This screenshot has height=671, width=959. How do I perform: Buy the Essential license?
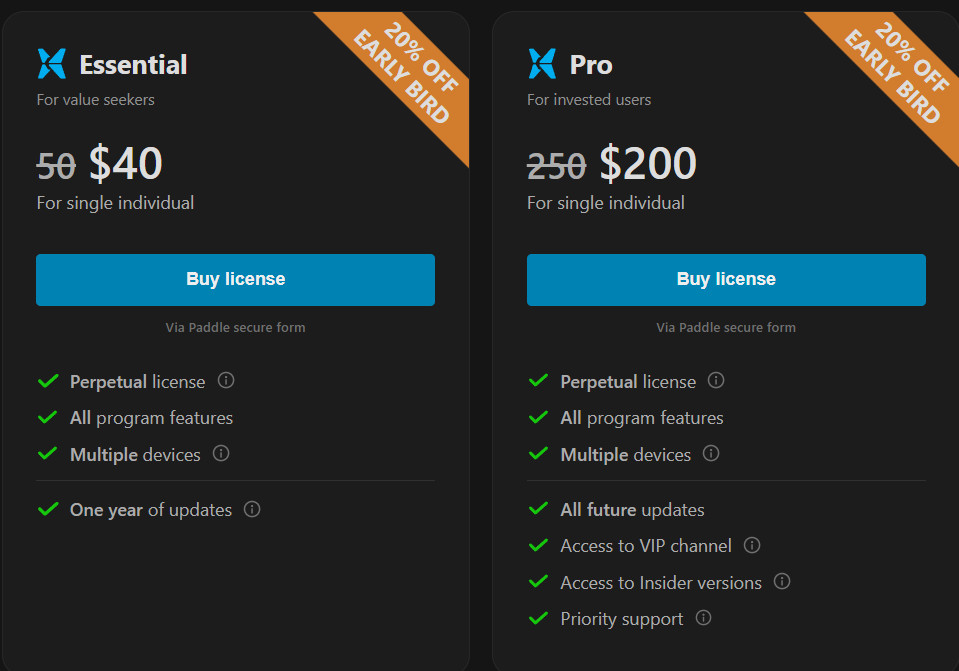tap(235, 280)
